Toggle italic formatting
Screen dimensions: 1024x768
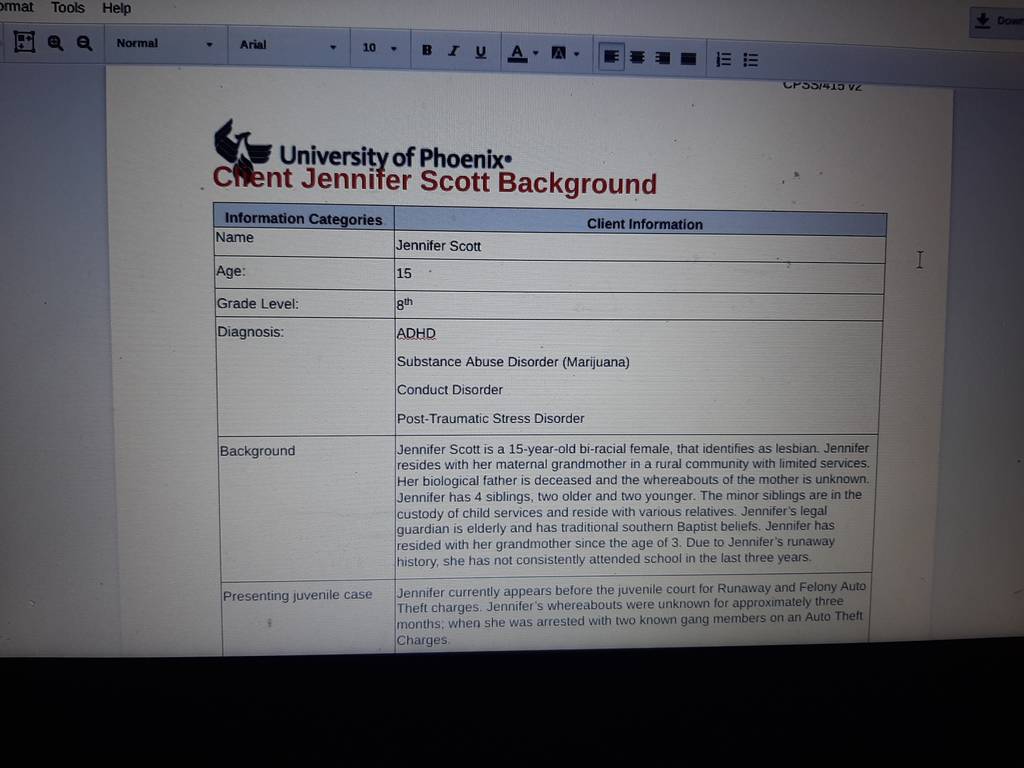(x=454, y=50)
